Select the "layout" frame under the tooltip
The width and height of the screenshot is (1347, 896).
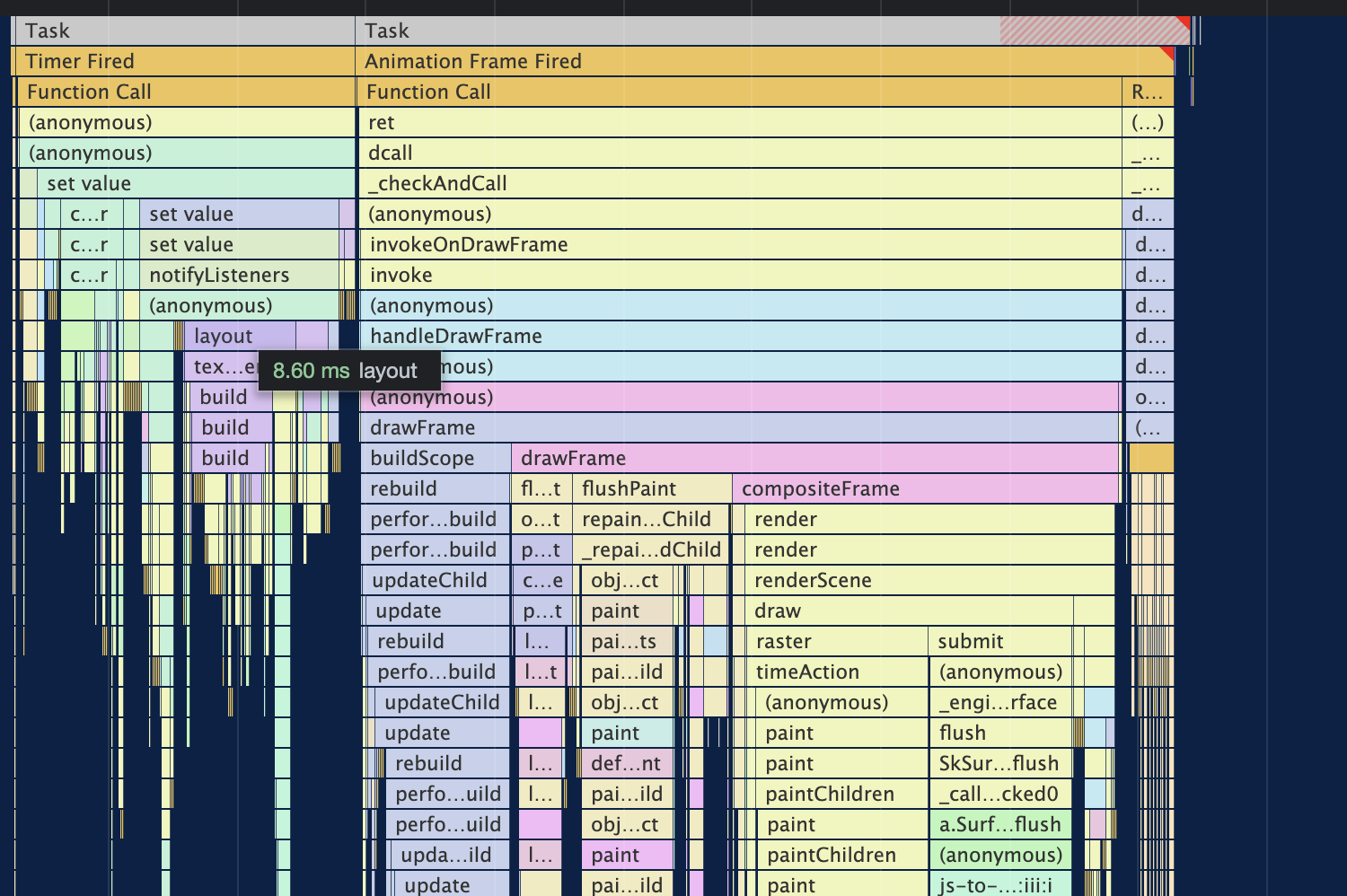coord(223,335)
